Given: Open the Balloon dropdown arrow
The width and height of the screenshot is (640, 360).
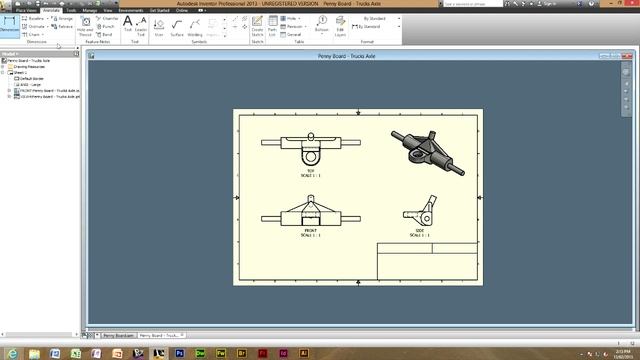Looking at the screenshot, I should pyautogui.click(x=322, y=35).
